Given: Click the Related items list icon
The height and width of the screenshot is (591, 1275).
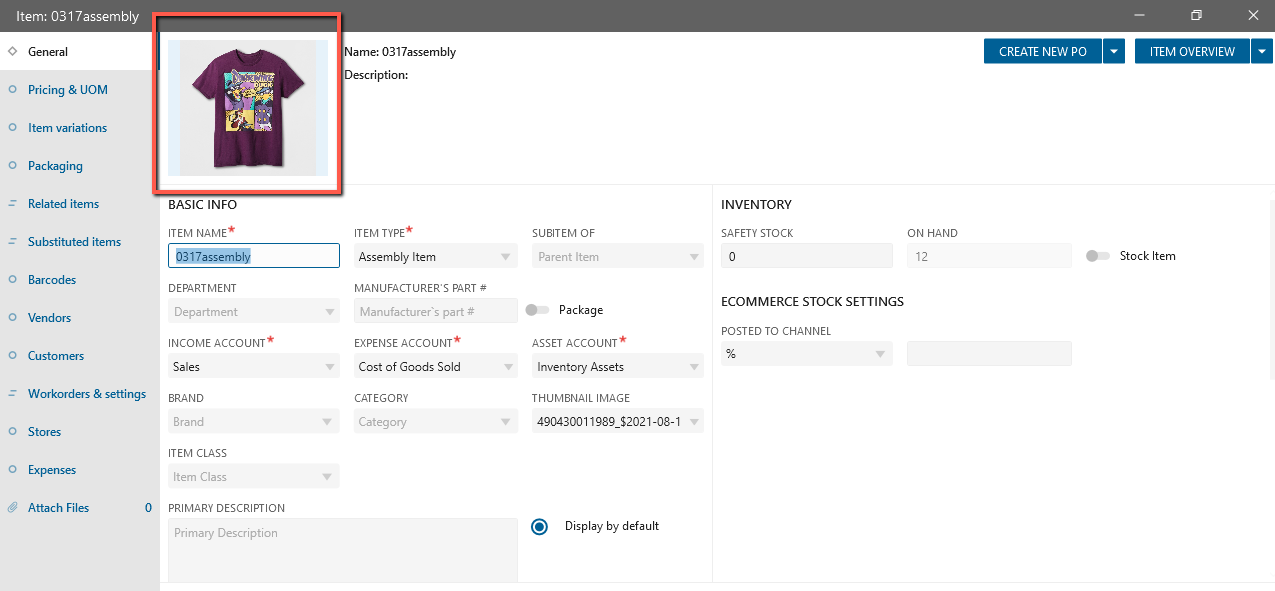Looking at the screenshot, I should click(13, 204).
